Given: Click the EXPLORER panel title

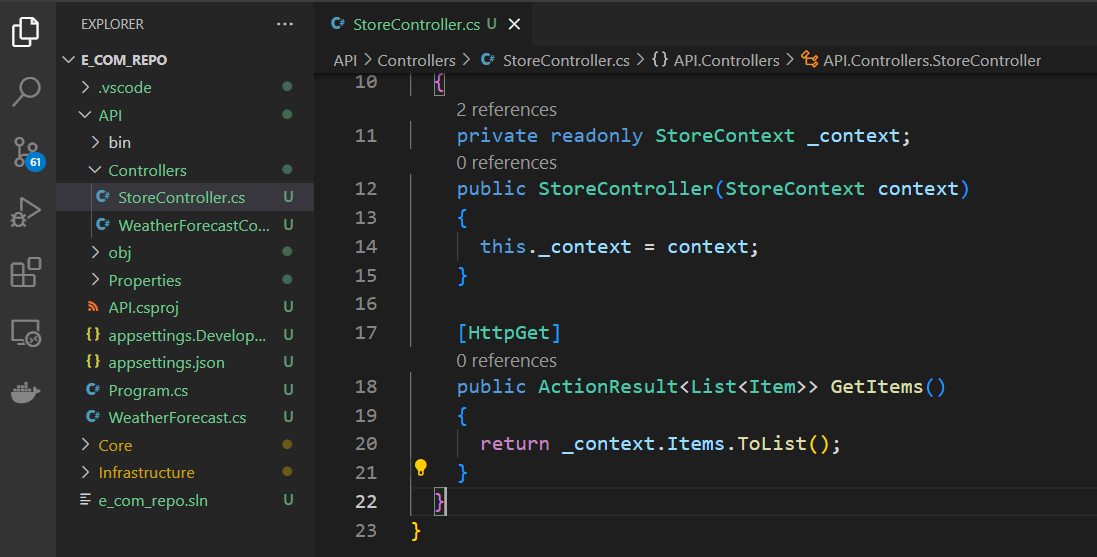Looking at the screenshot, I should pos(112,24).
